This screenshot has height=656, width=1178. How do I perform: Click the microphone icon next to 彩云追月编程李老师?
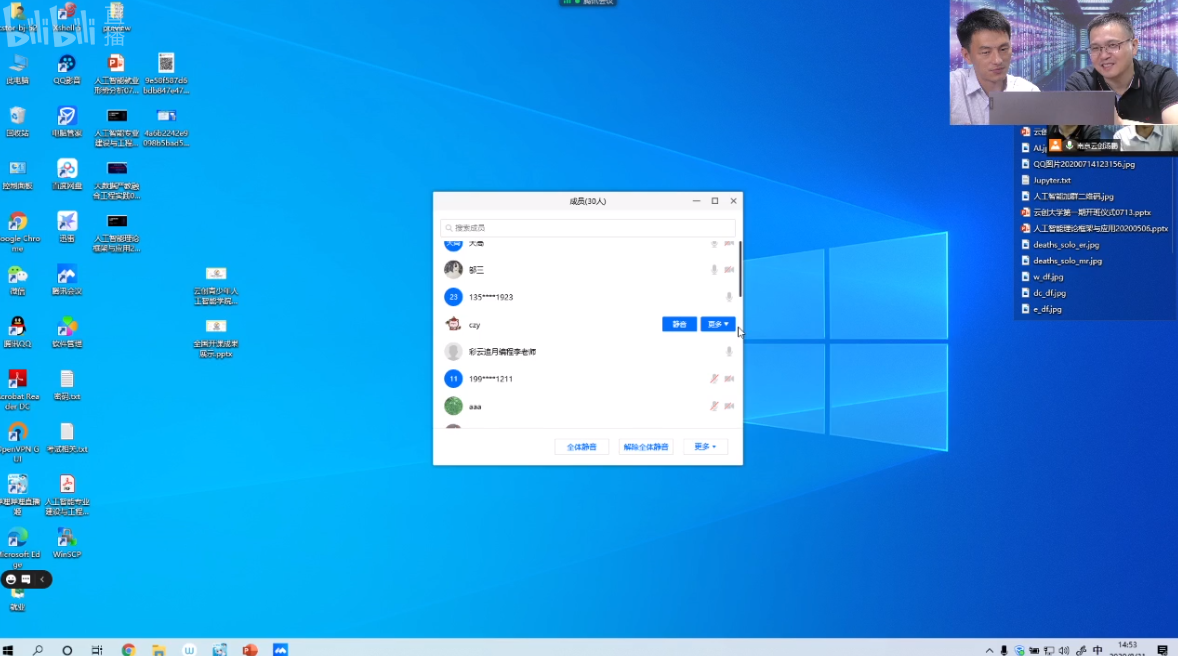pos(729,352)
